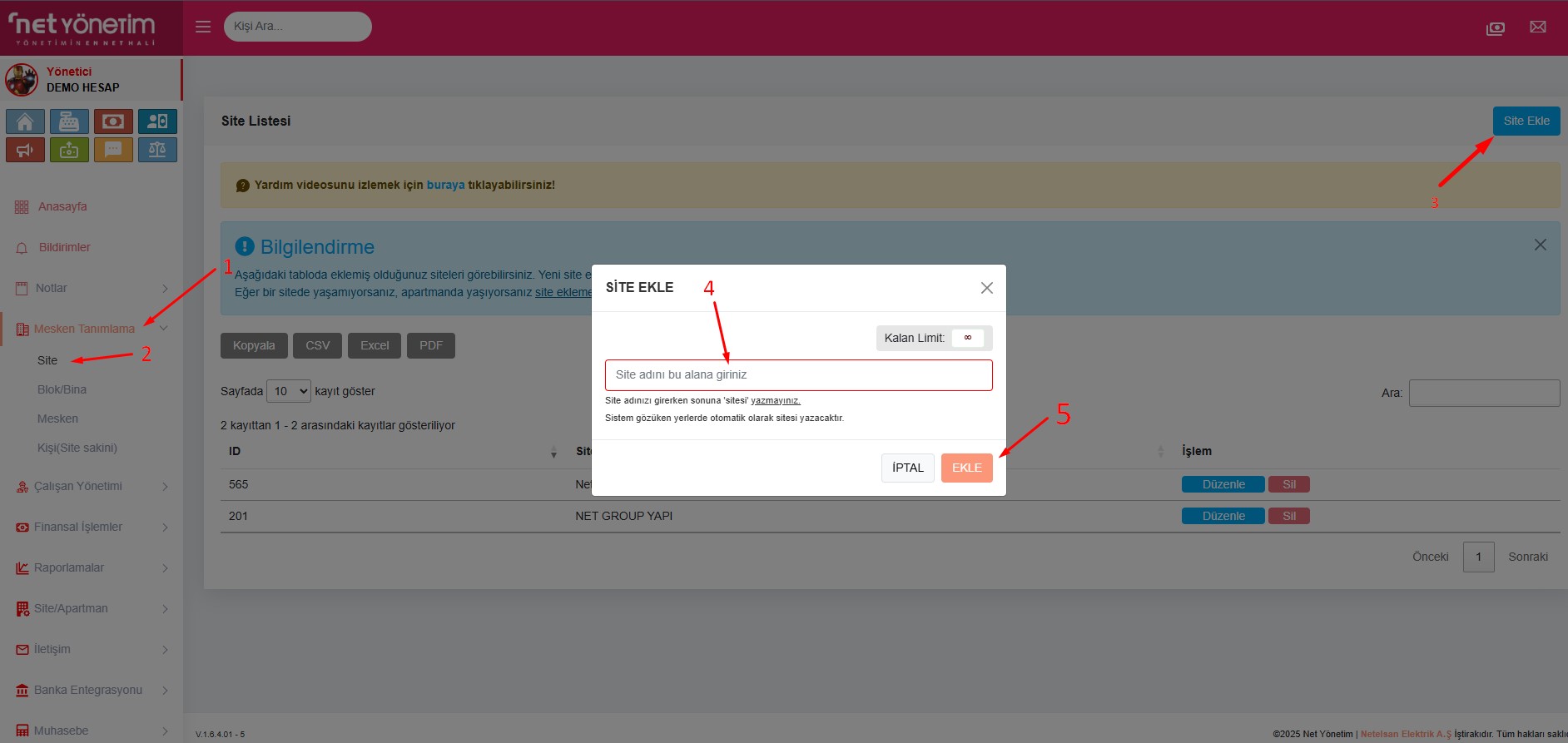Expand Banka Entegrasyonu menu
Screen dimensions: 1568x743
pyautogui.click(x=92, y=690)
